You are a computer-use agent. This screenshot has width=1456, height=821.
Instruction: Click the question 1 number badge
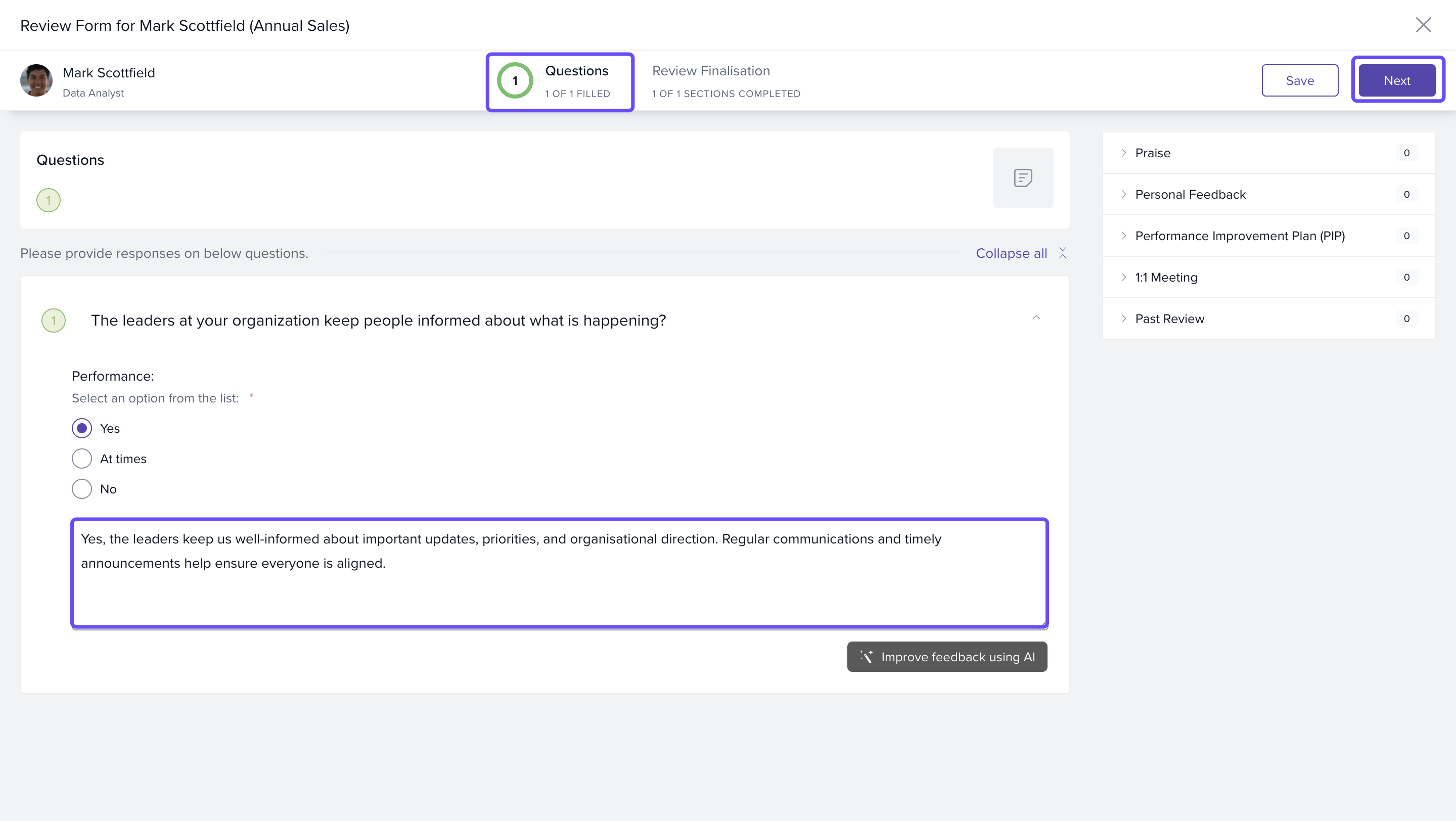(x=54, y=321)
